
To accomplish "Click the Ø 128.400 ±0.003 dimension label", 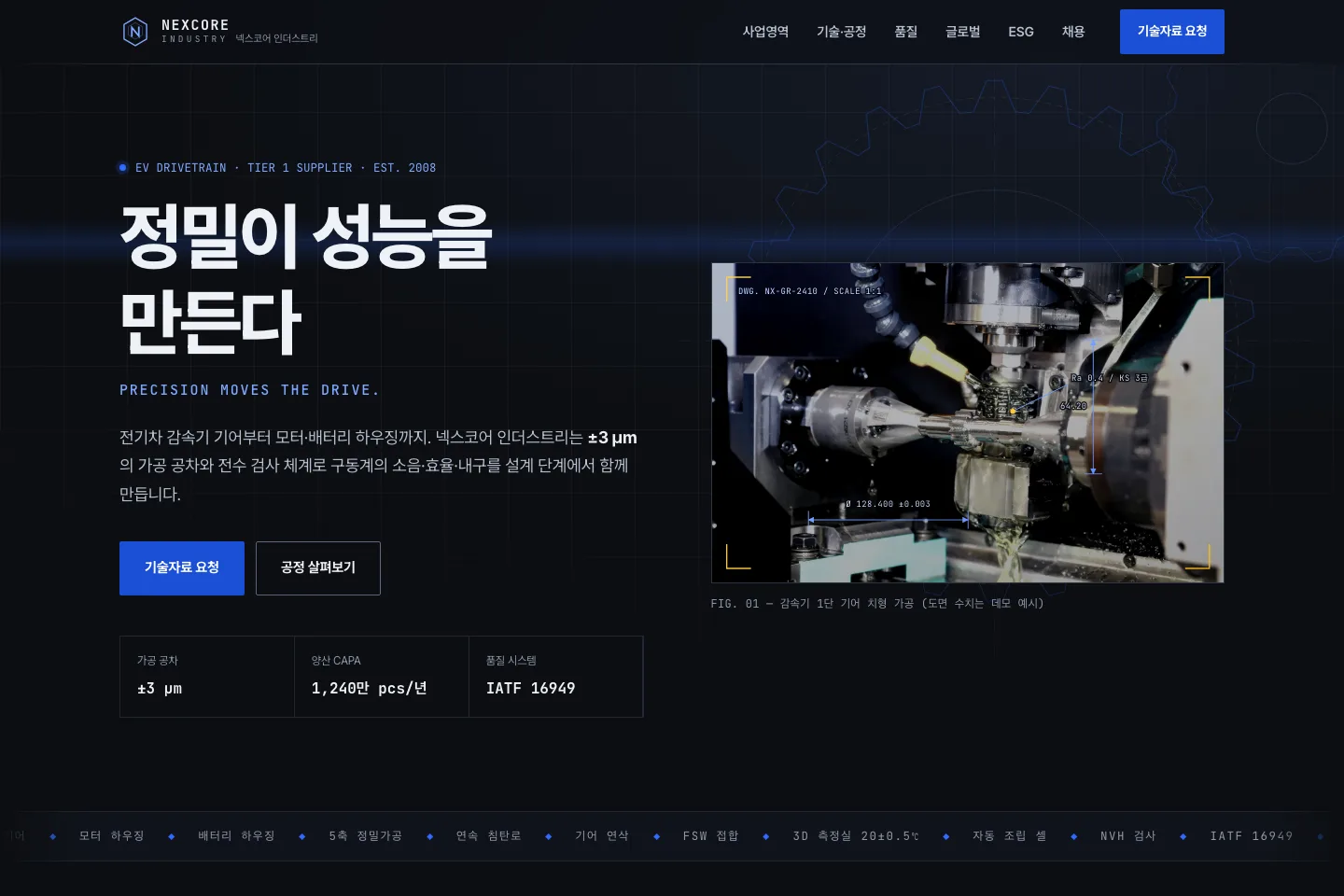I will [888, 504].
